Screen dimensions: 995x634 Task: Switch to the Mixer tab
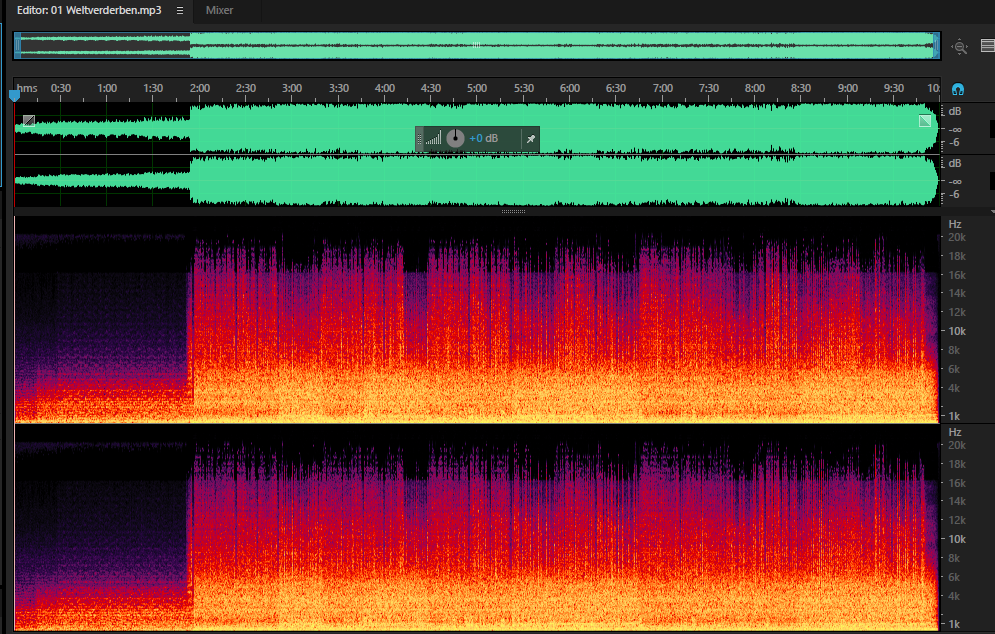[219, 10]
